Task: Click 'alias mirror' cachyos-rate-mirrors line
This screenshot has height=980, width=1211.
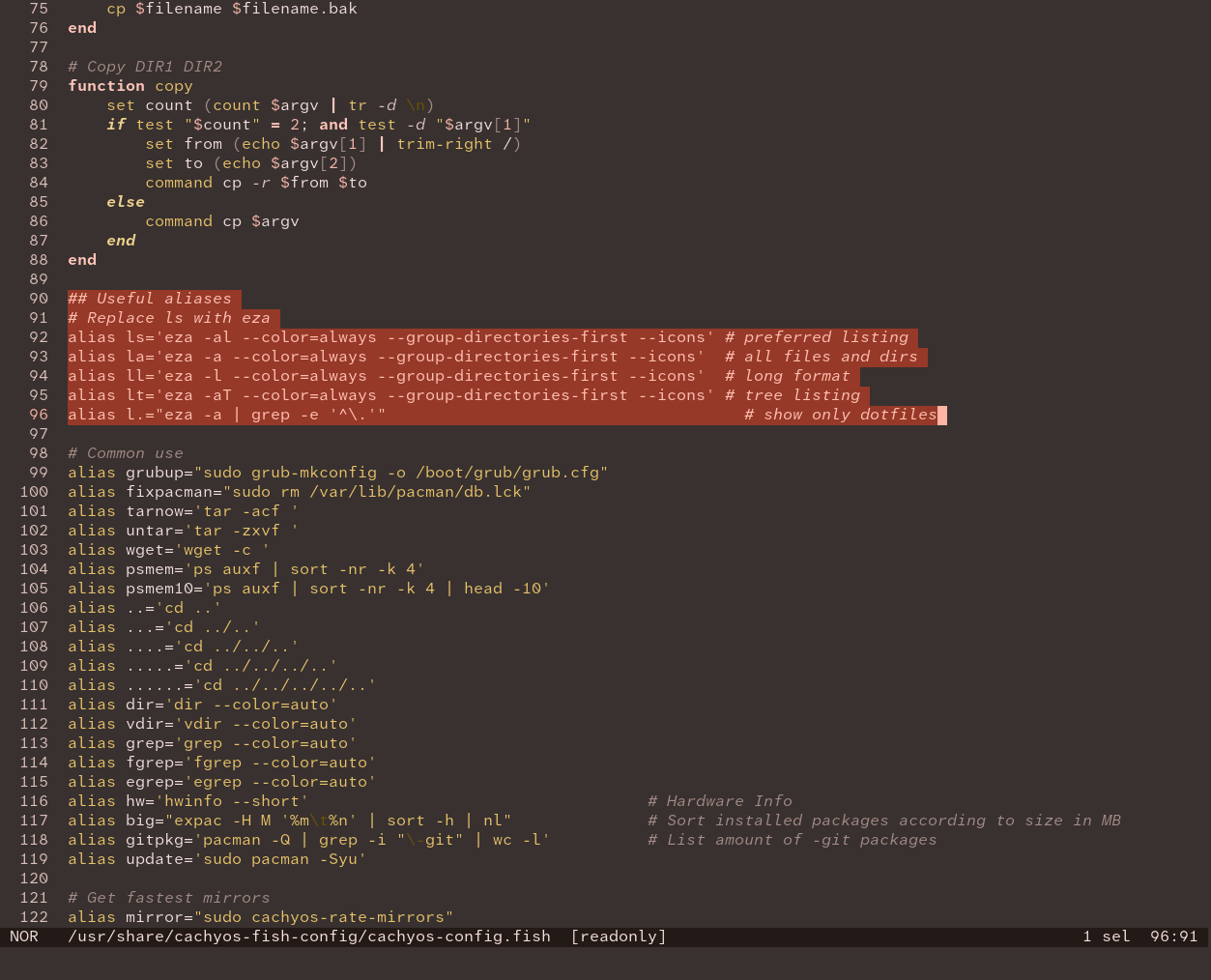Action: click(x=261, y=917)
